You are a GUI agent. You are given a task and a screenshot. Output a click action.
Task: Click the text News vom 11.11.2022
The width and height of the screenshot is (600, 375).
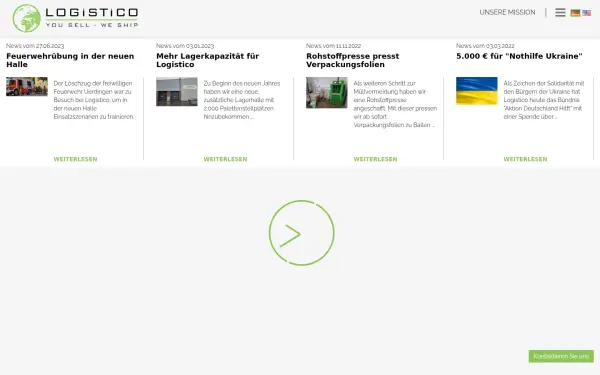(334, 46)
